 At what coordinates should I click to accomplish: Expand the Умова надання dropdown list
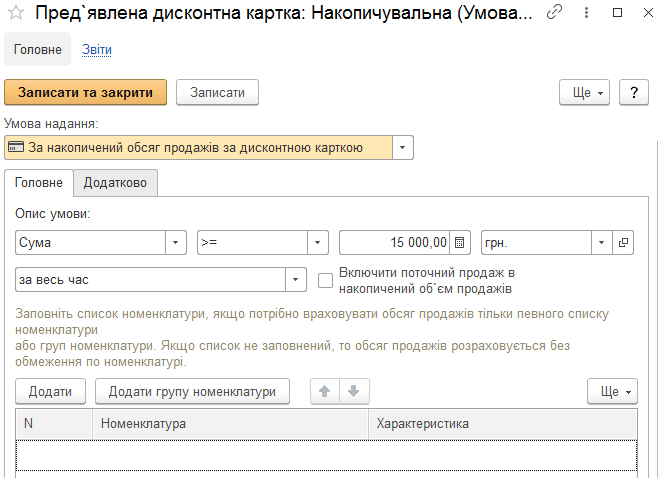pos(402,148)
